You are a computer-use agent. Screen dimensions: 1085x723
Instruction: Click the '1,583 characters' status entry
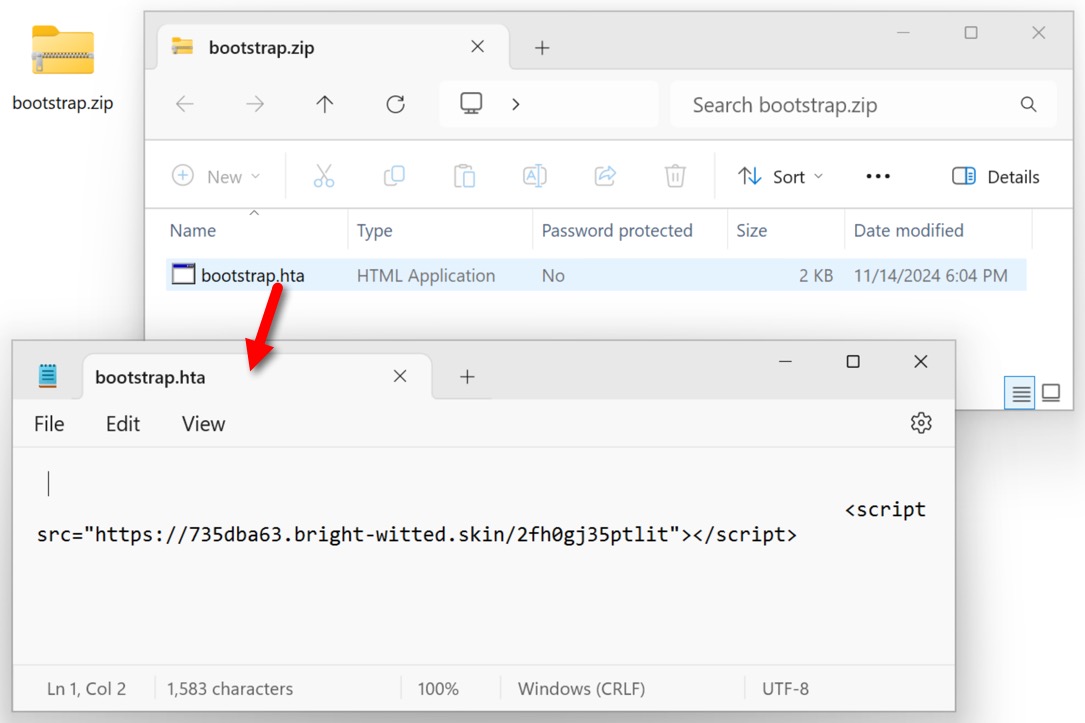click(x=230, y=688)
